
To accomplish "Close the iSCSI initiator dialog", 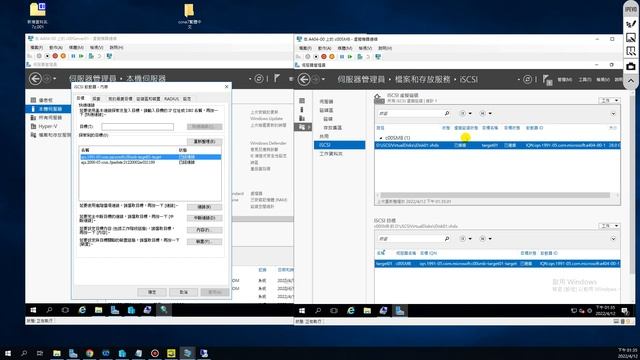I will [227, 87].
